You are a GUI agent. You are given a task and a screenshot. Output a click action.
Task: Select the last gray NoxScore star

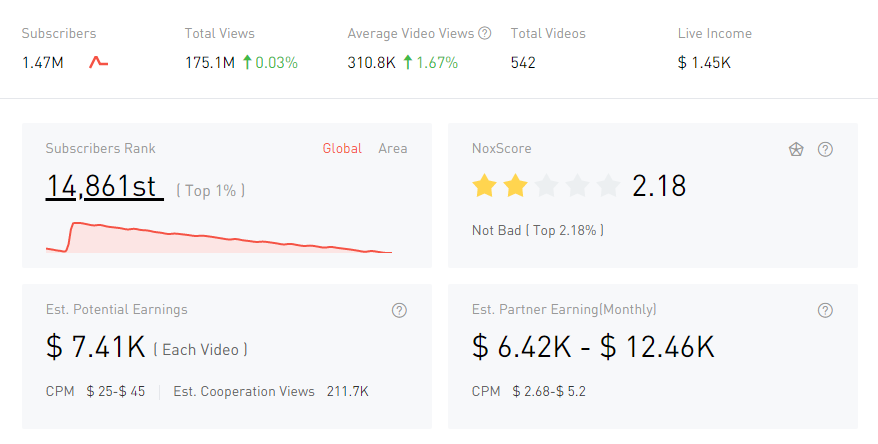[608, 185]
